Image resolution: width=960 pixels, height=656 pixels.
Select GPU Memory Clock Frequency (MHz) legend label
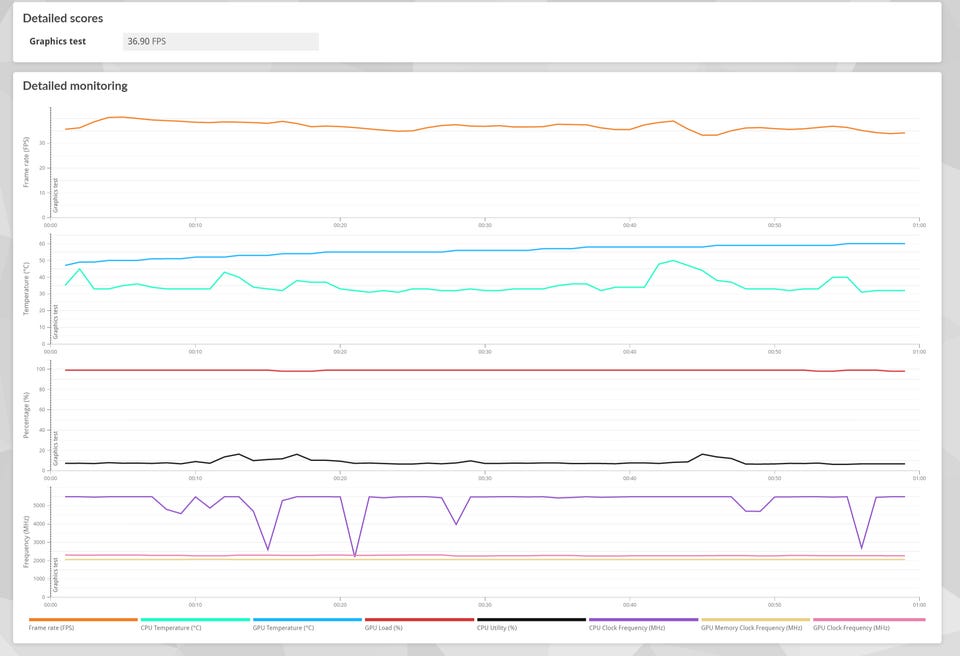coord(751,628)
